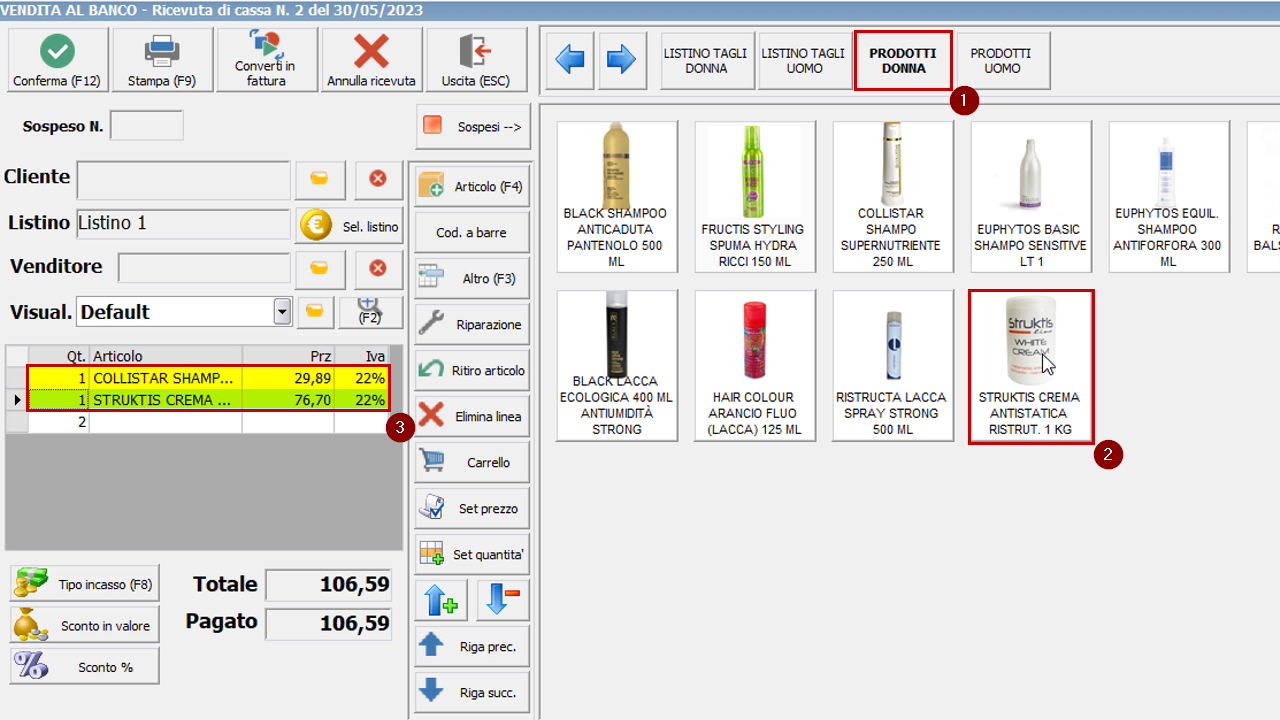Select the Prodotti Uomo tab
This screenshot has height=720, width=1280.
pos(1001,61)
